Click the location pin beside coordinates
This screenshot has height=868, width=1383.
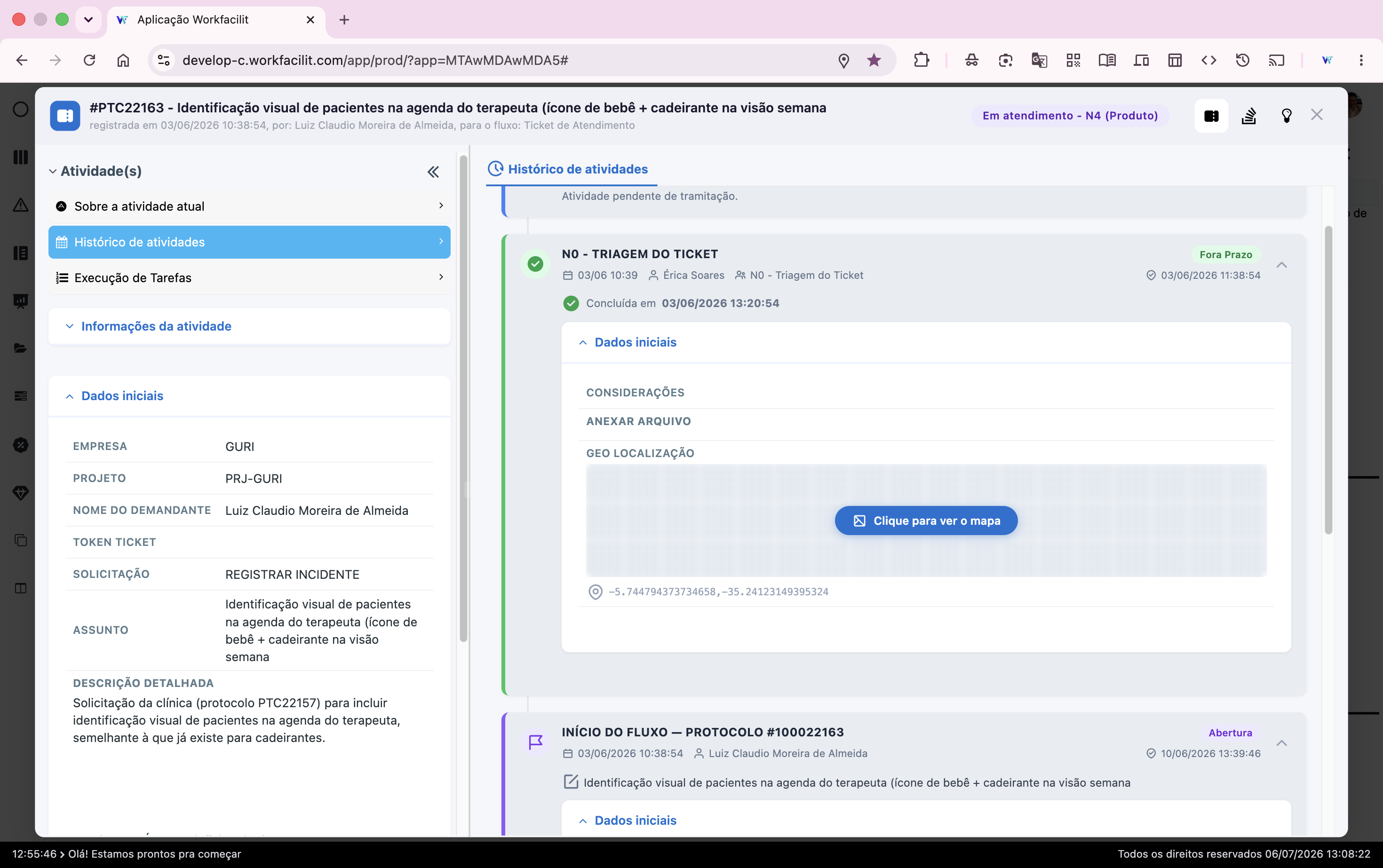coord(596,592)
